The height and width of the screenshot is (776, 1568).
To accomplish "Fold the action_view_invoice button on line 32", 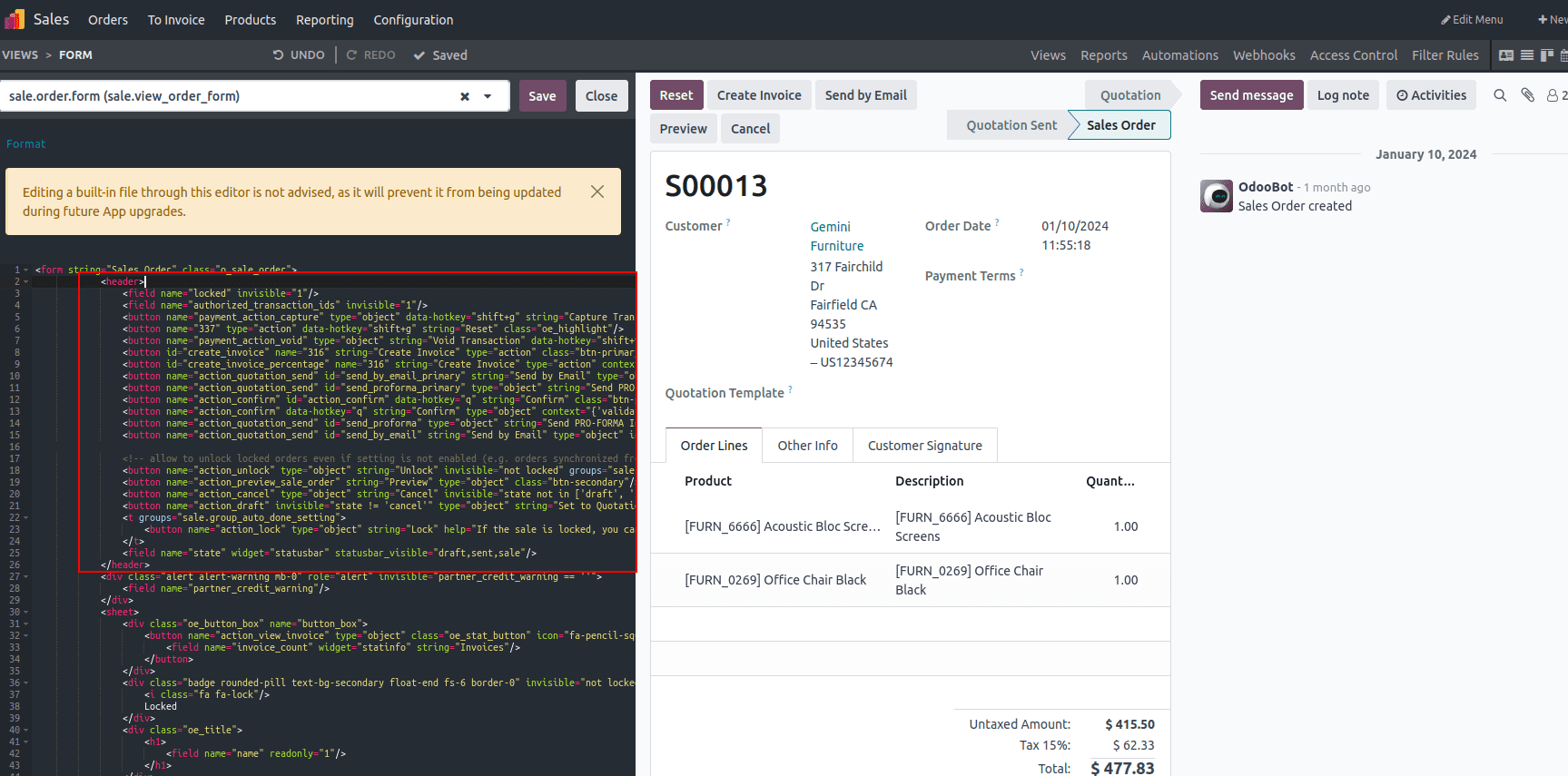I will coord(26,635).
